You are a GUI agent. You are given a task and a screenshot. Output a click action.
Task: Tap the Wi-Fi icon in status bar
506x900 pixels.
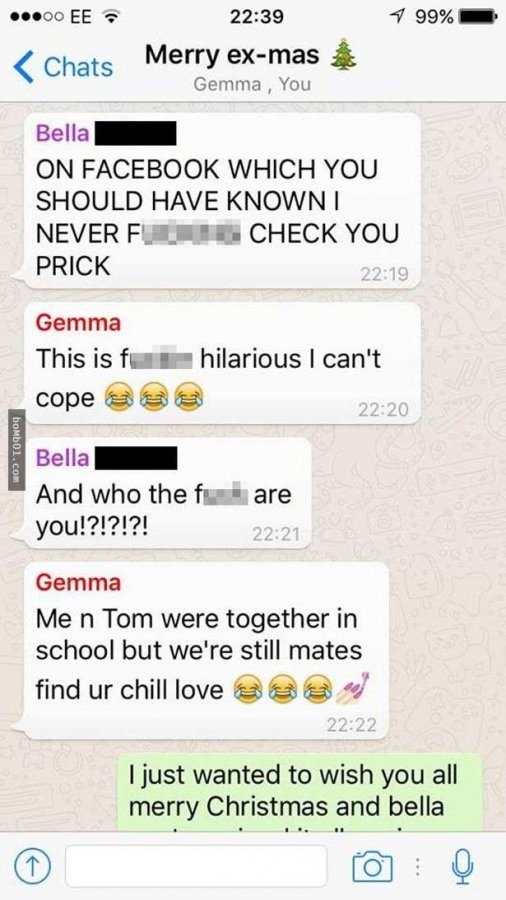click(109, 17)
